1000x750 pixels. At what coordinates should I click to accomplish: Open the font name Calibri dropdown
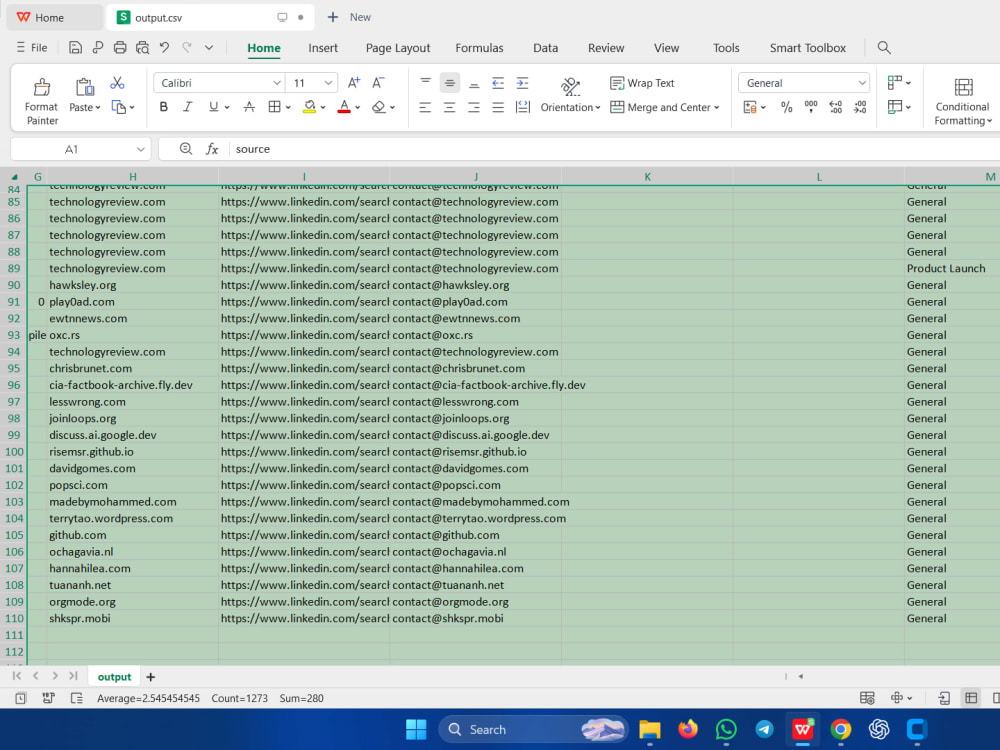tap(277, 83)
